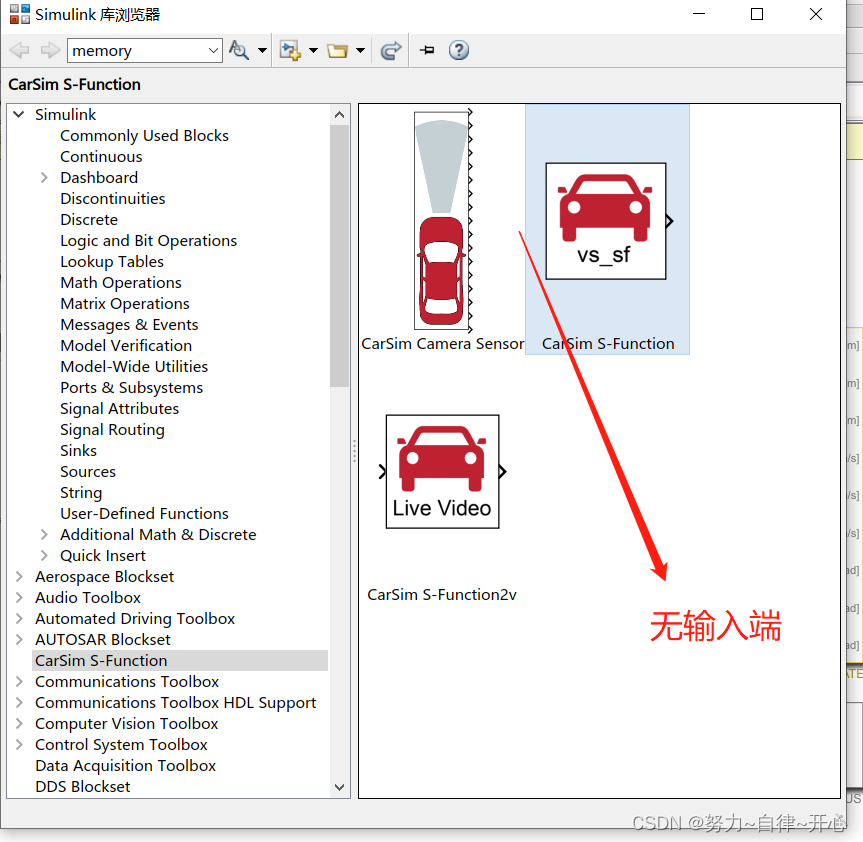Close the Simulink library browser window
The width and height of the screenshot is (863, 842).
pyautogui.click(x=816, y=14)
